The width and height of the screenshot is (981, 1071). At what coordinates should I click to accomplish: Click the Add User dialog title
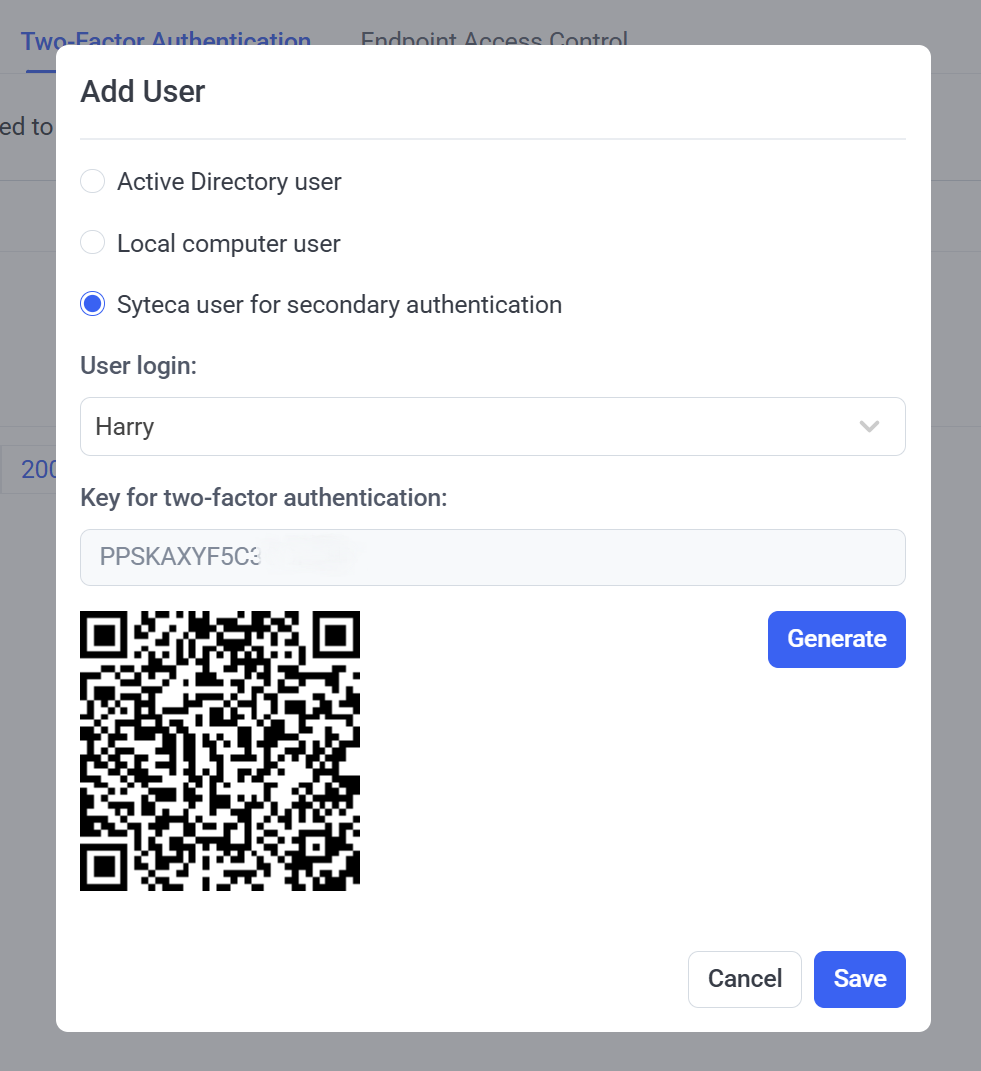(x=143, y=92)
